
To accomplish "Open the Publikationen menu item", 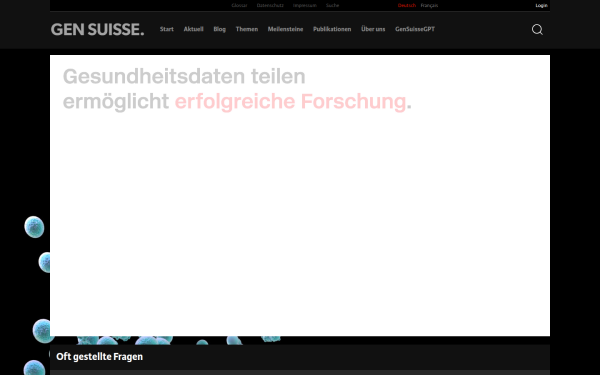I will [332, 29].
